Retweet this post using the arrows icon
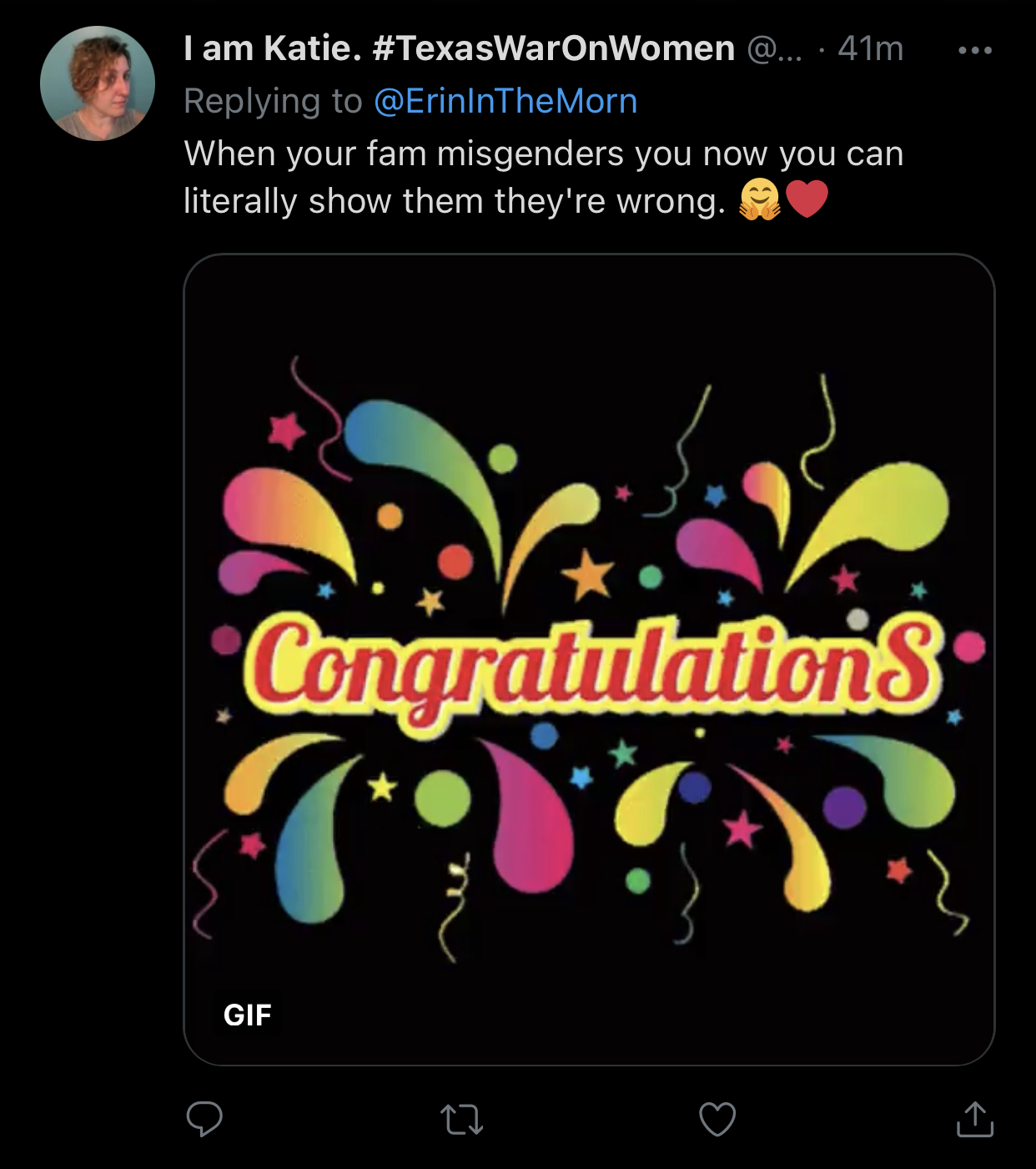1036x1169 pixels. (x=461, y=1120)
